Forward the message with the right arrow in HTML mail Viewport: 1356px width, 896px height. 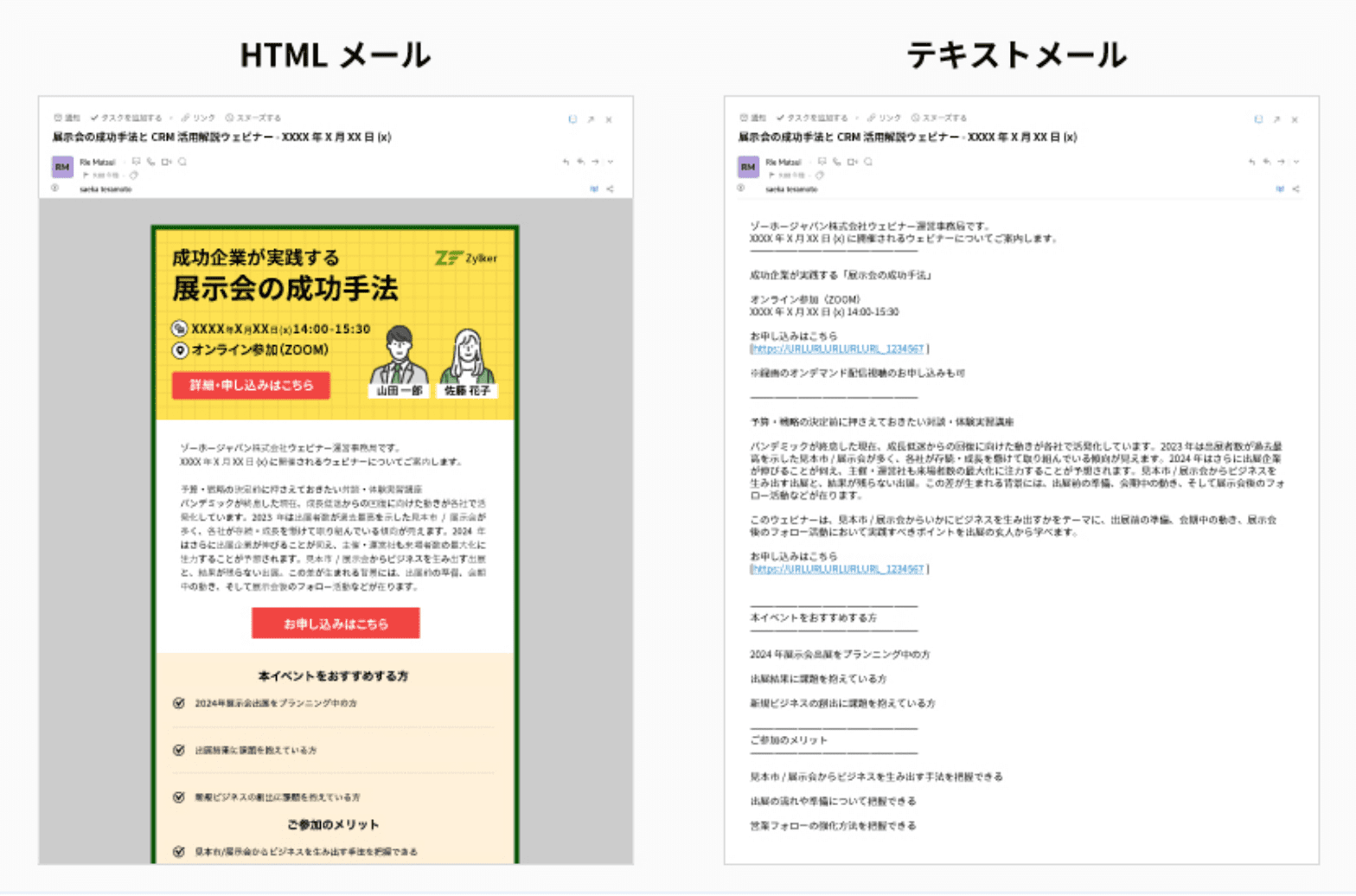pos(595,162)
